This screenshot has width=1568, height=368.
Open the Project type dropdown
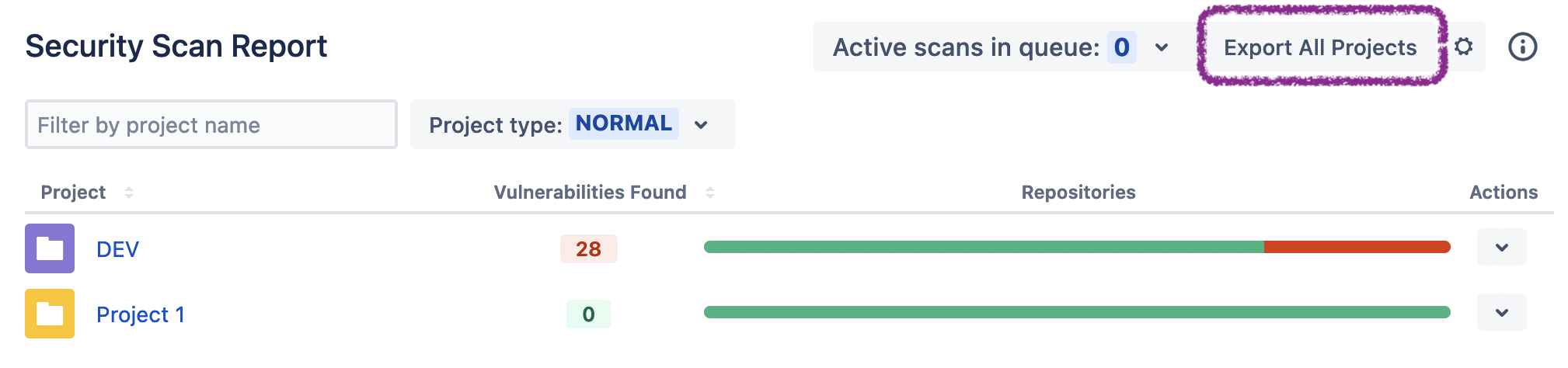tap(701, 124)
